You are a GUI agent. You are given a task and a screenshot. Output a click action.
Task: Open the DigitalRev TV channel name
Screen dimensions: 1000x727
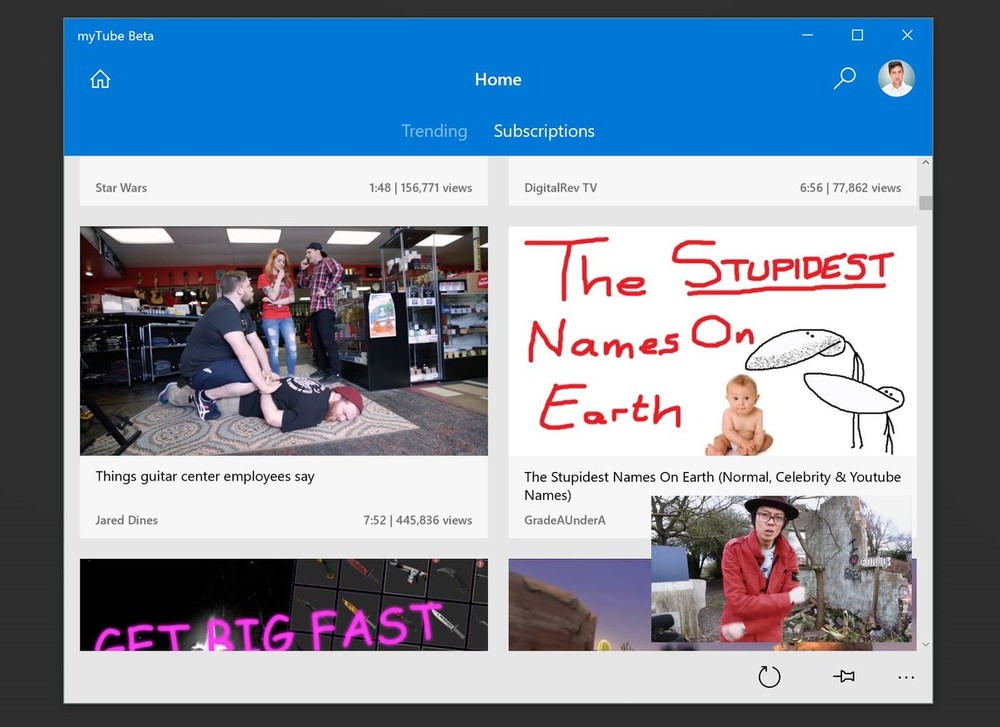(561, 187)
